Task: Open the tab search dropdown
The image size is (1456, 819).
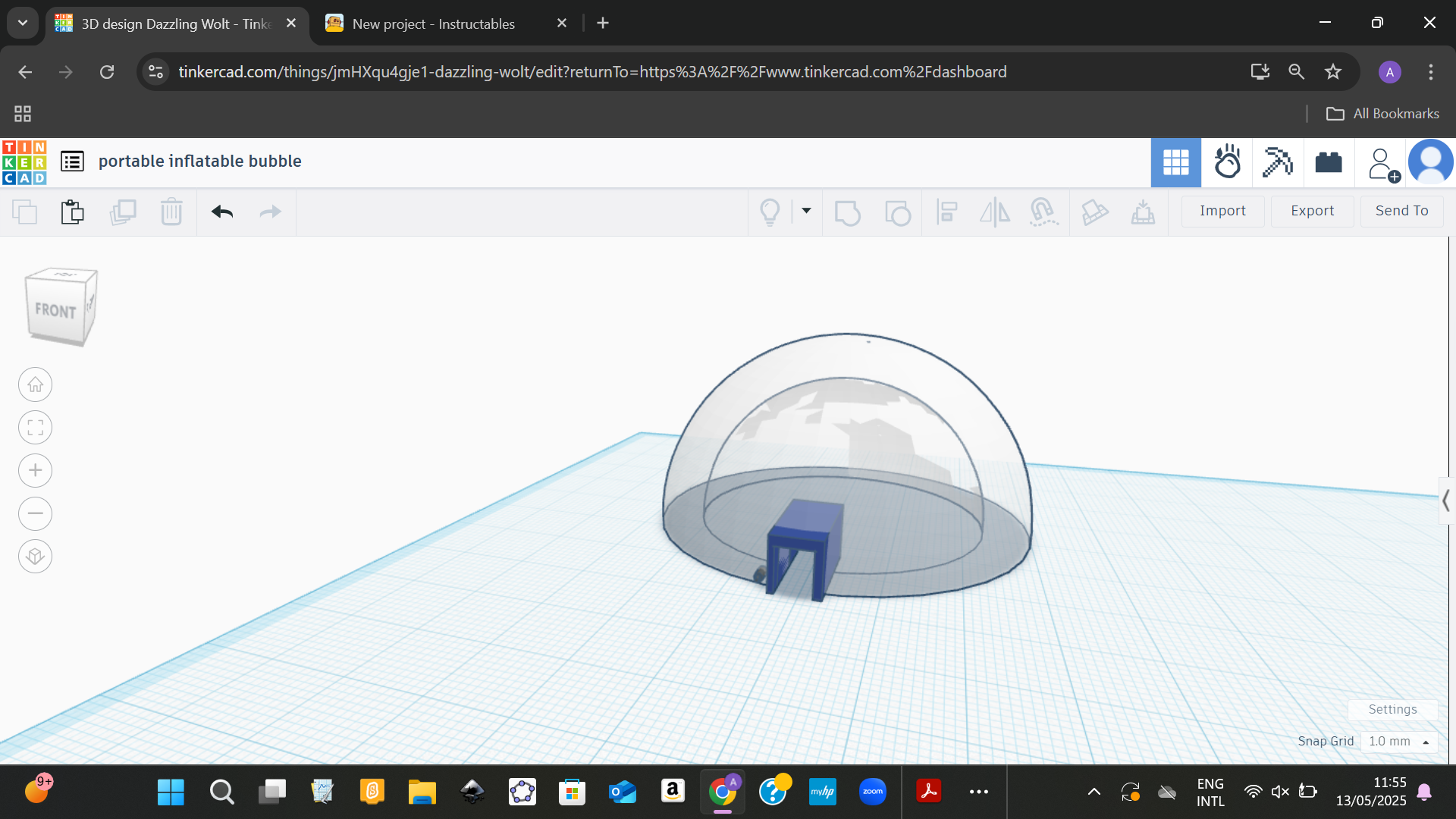Action: pyautogui.click(x=23, y=24)
